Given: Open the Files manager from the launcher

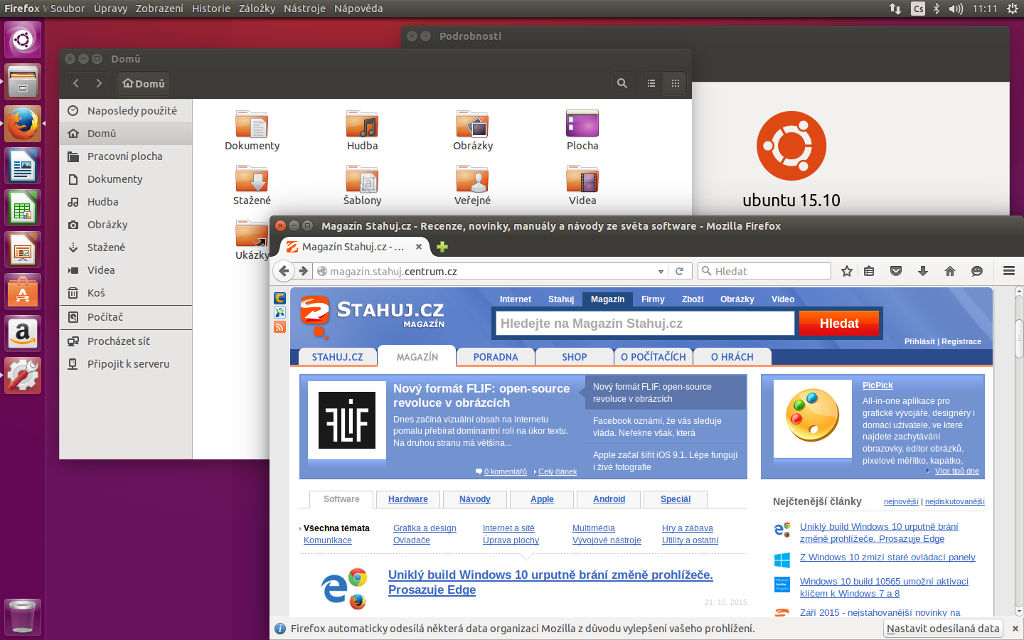Looking at the screenshot, I should coord(23,82).
